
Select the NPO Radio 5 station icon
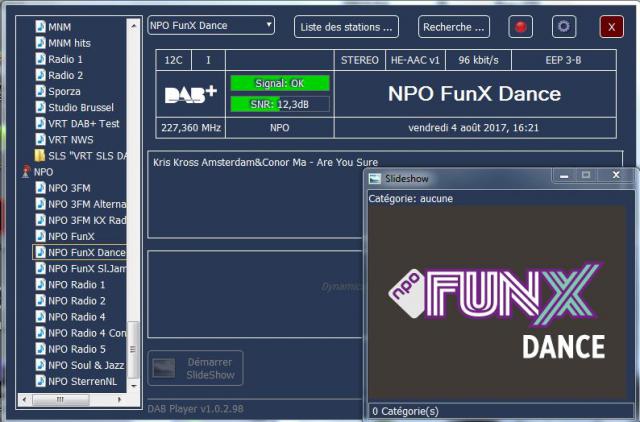[x=40, y=349]
